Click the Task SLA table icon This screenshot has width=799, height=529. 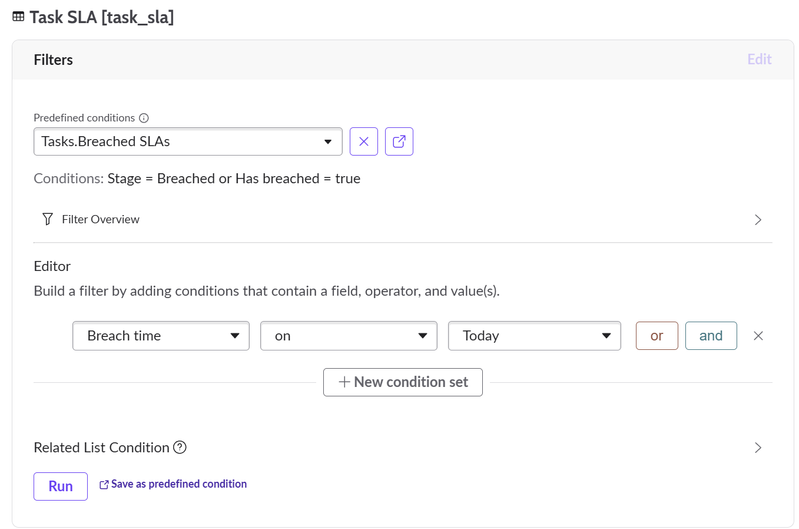click(x=18, y=17)
